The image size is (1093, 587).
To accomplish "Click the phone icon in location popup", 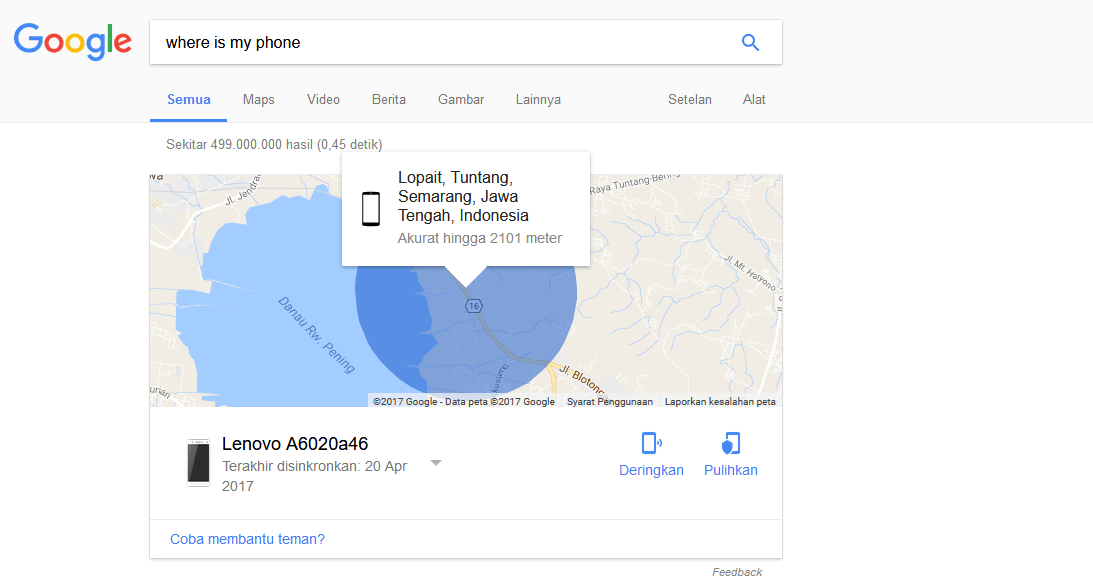I will point(371,208).
